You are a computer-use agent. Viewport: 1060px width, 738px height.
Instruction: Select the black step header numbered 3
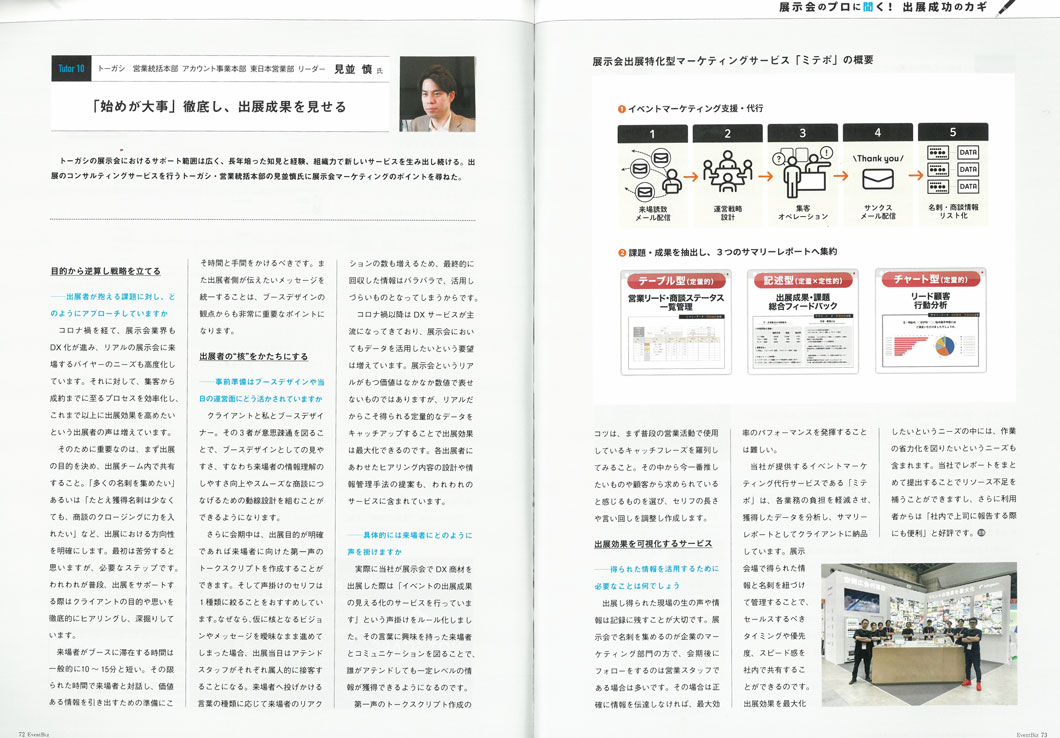pos(802,132)
